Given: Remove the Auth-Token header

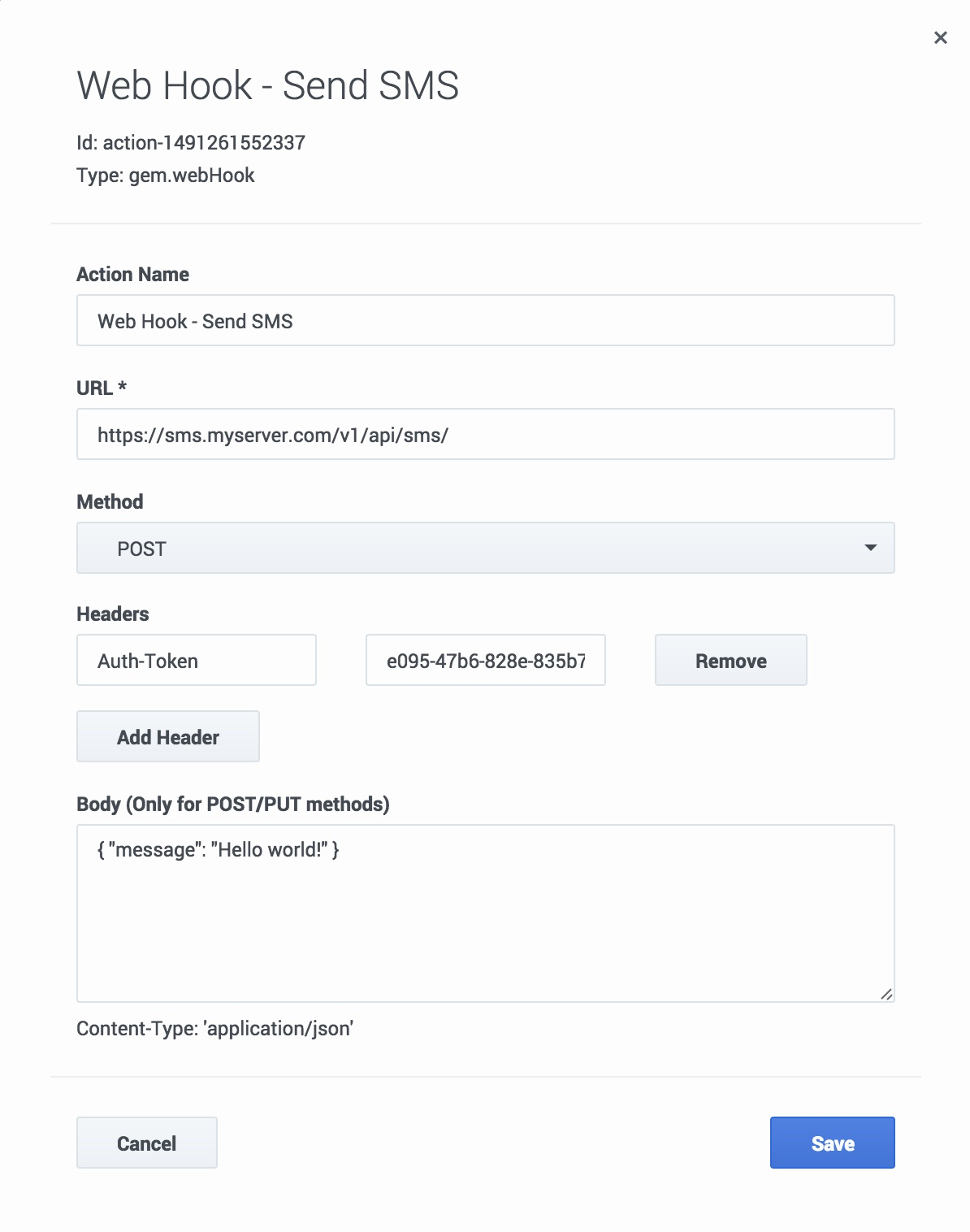Looking at the screenshot, I should click(x=730, y=661).
